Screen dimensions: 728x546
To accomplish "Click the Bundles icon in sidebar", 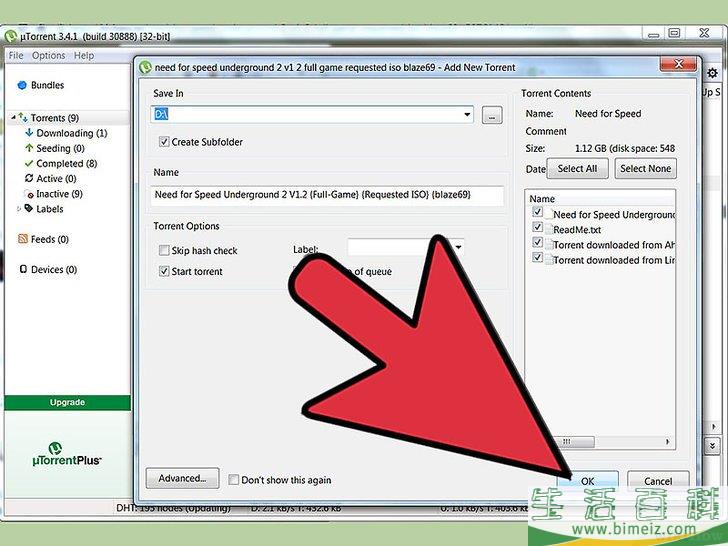I will (22, 85).
